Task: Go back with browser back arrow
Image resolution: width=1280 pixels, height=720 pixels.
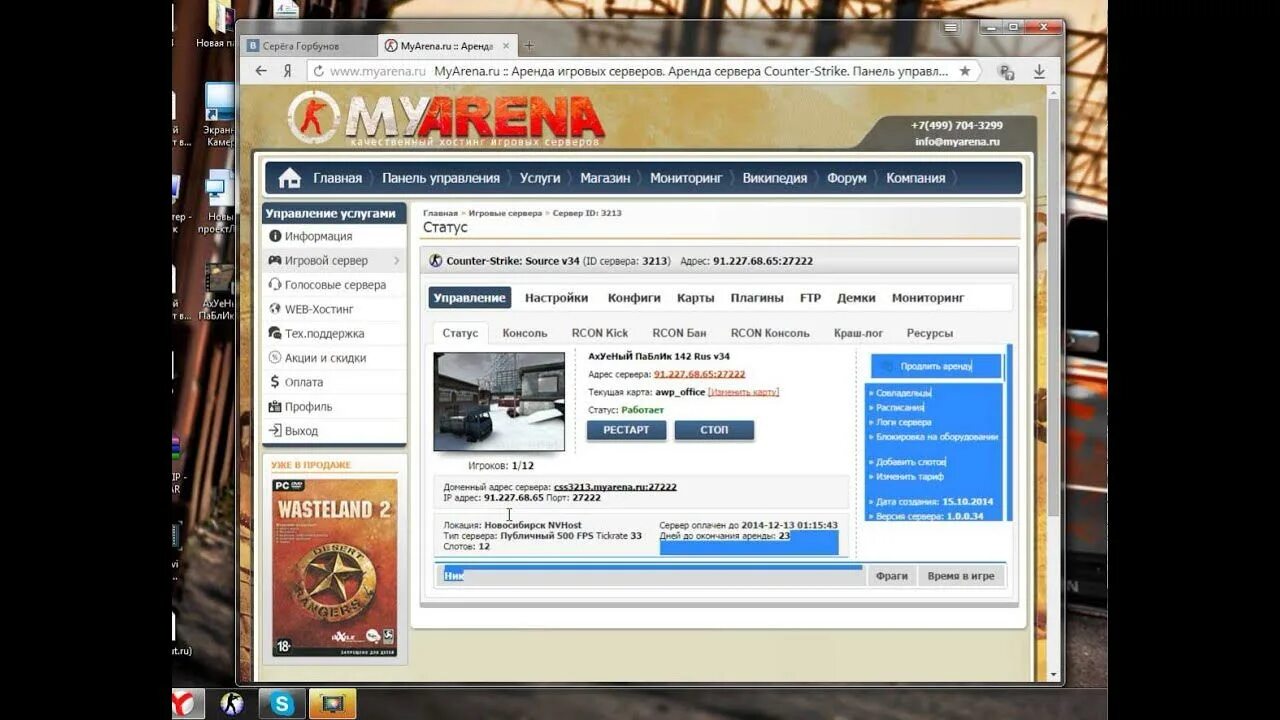Action: [x=261, y=71]
